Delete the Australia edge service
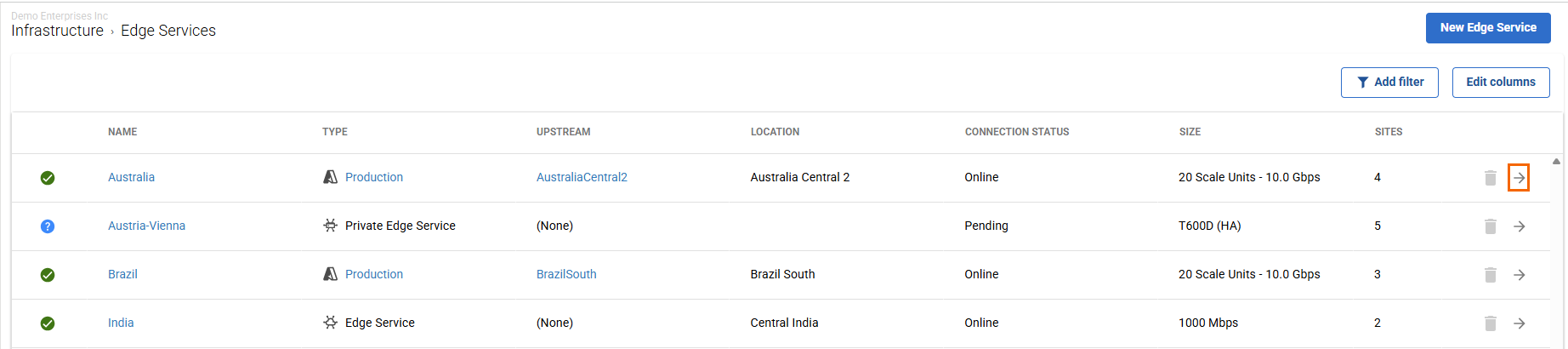Image resolution: width=1568 pixels, height=349 pixels. pos(1490,178)
